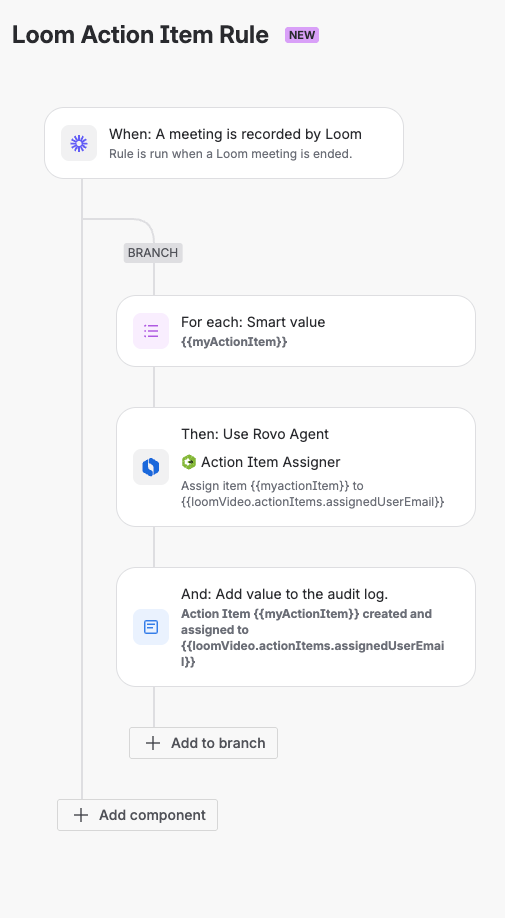Click the purple For each list icon
Image resolution: width=505 pixels, height=918 pixels.
[x=151, y=331]
